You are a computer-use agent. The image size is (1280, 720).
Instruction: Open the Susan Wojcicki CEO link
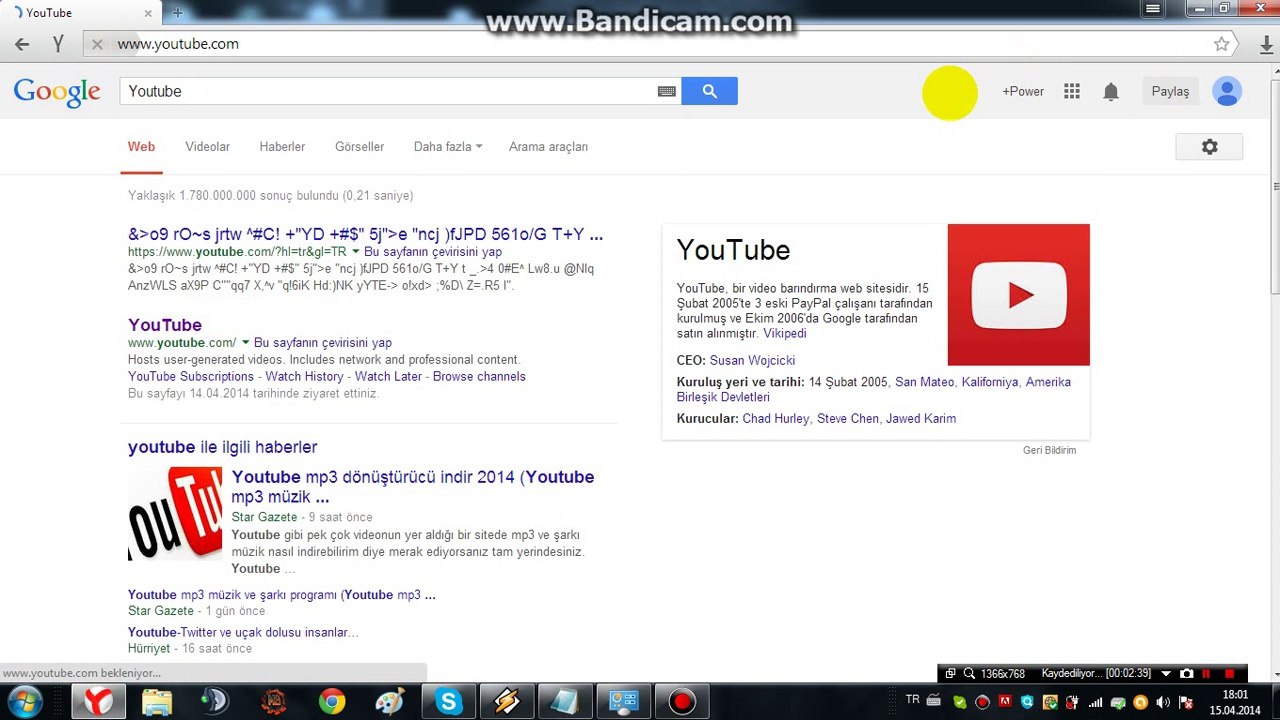click(x=752, y=360)
